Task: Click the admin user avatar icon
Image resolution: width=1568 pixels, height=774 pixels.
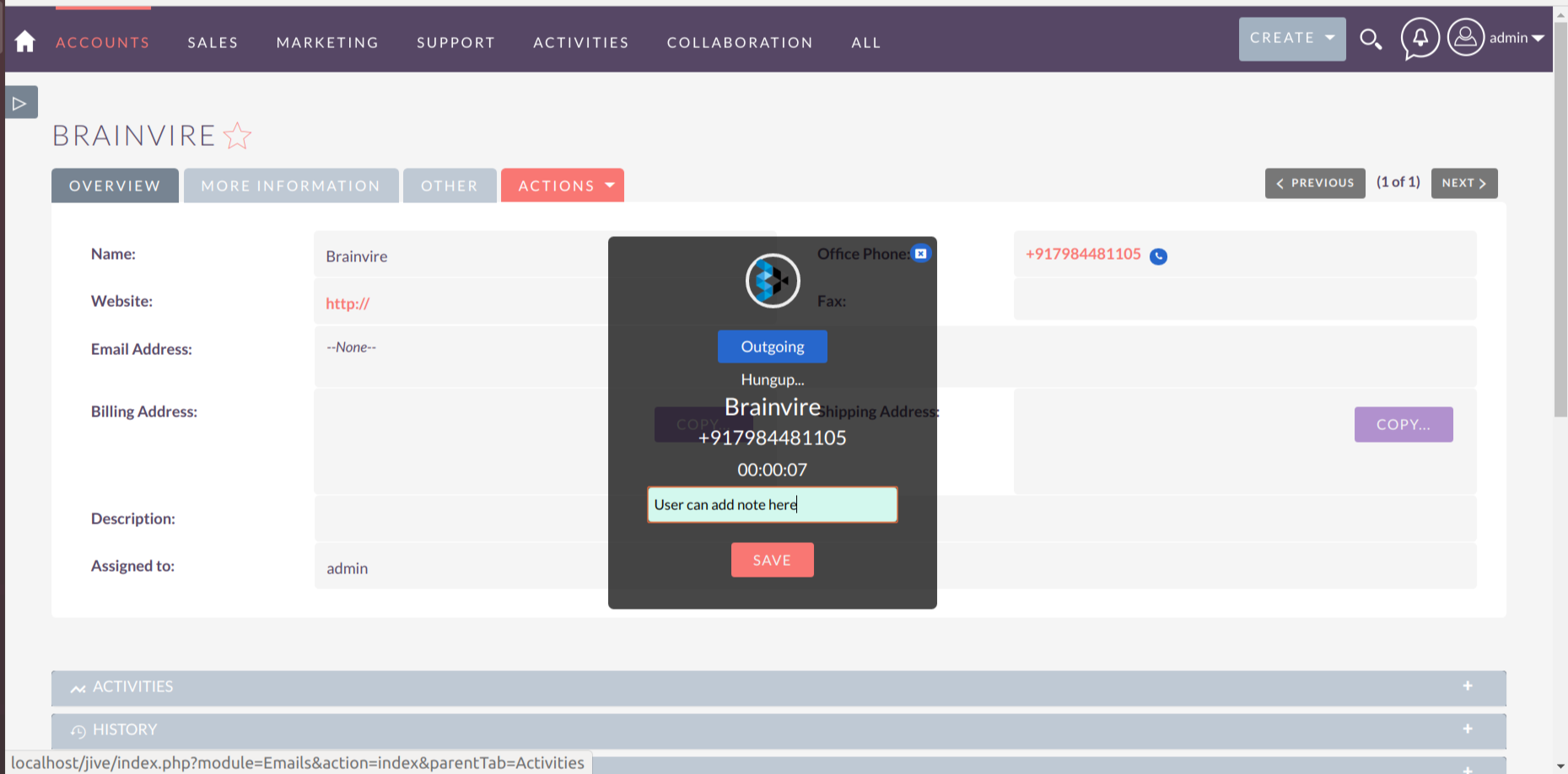Action: [1466, 38]
